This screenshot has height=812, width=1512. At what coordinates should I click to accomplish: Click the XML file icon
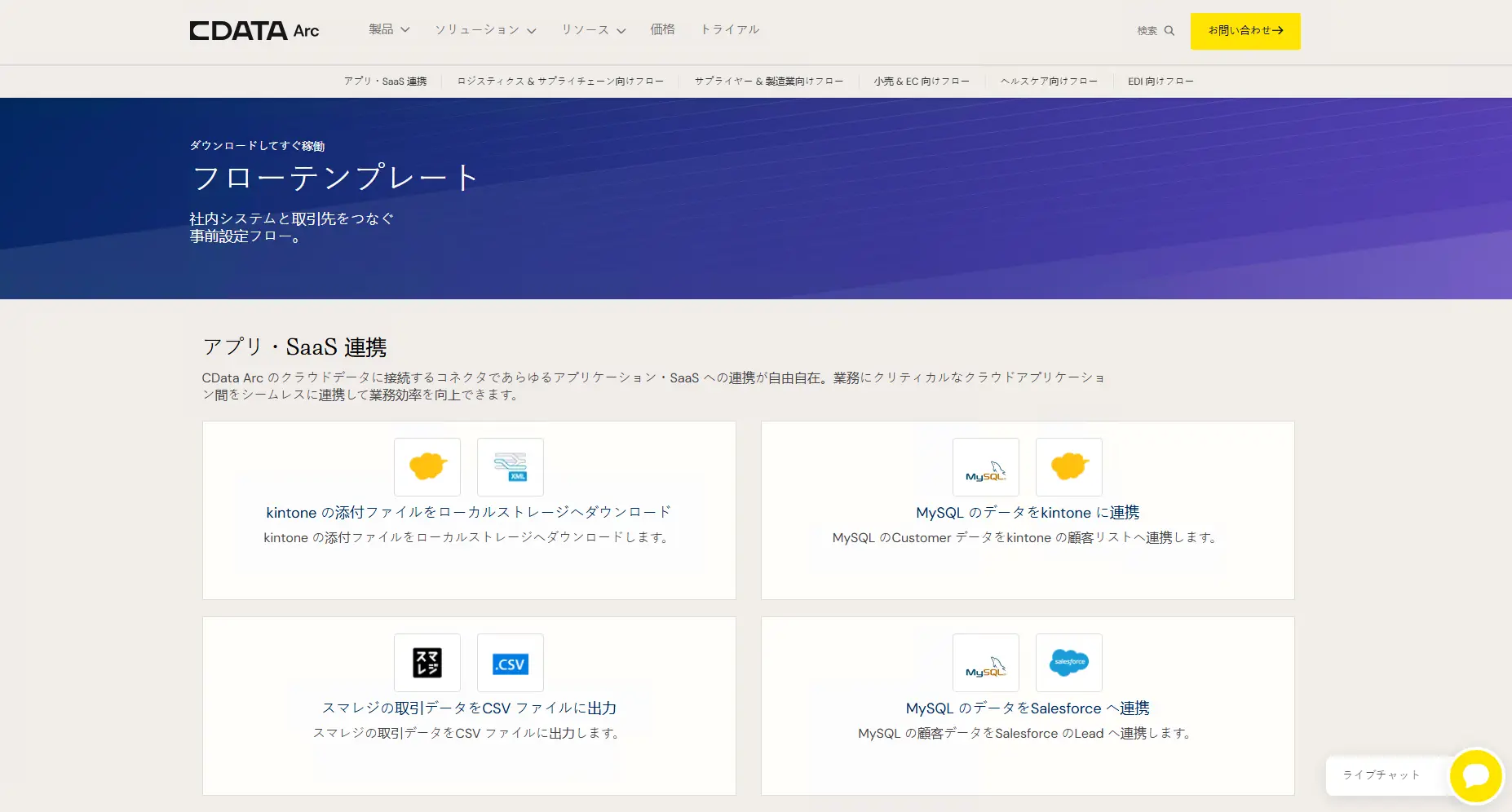[511, 466]
